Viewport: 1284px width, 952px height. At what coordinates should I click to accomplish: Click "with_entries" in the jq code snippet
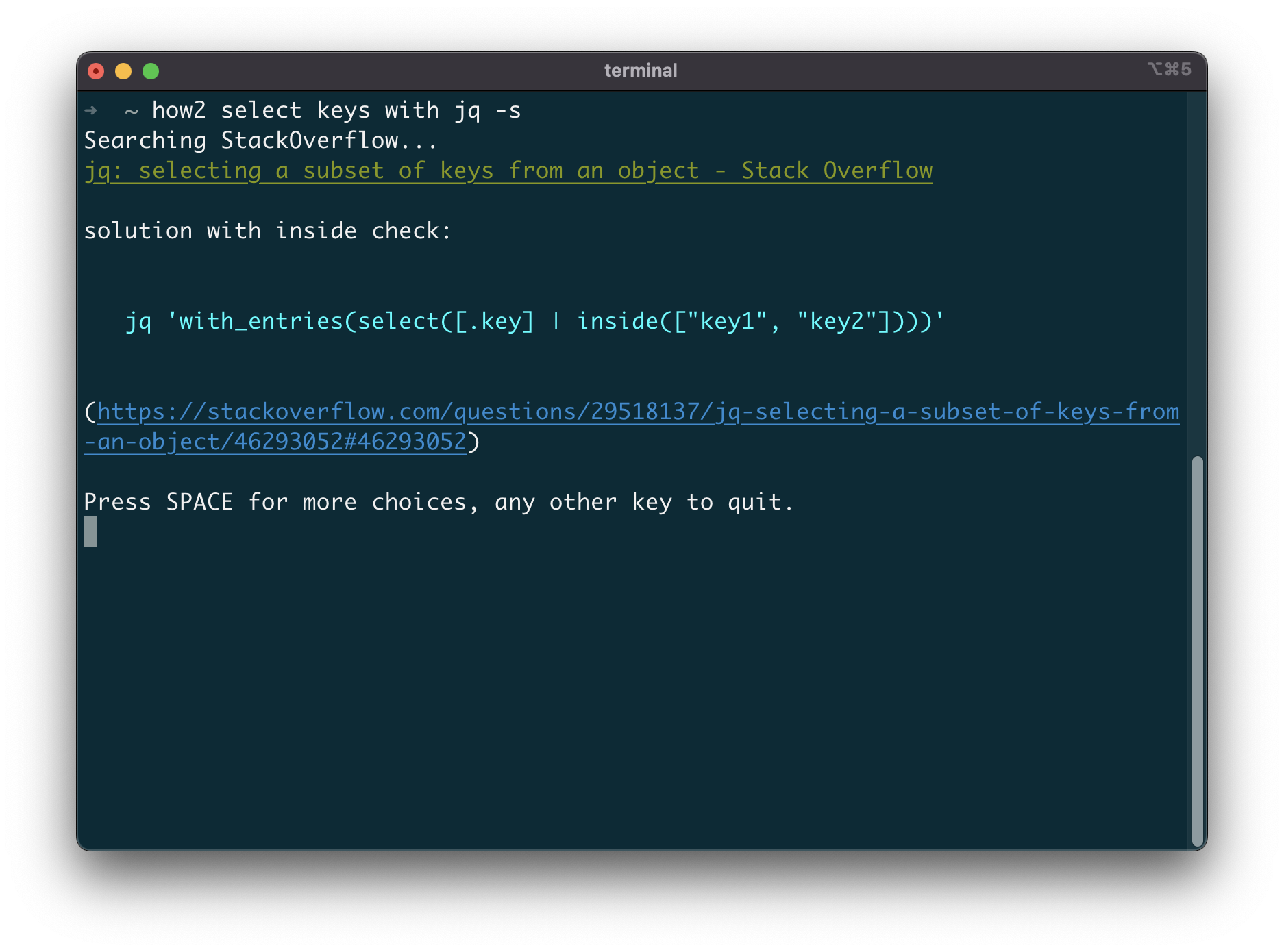(x=260, y=321)
